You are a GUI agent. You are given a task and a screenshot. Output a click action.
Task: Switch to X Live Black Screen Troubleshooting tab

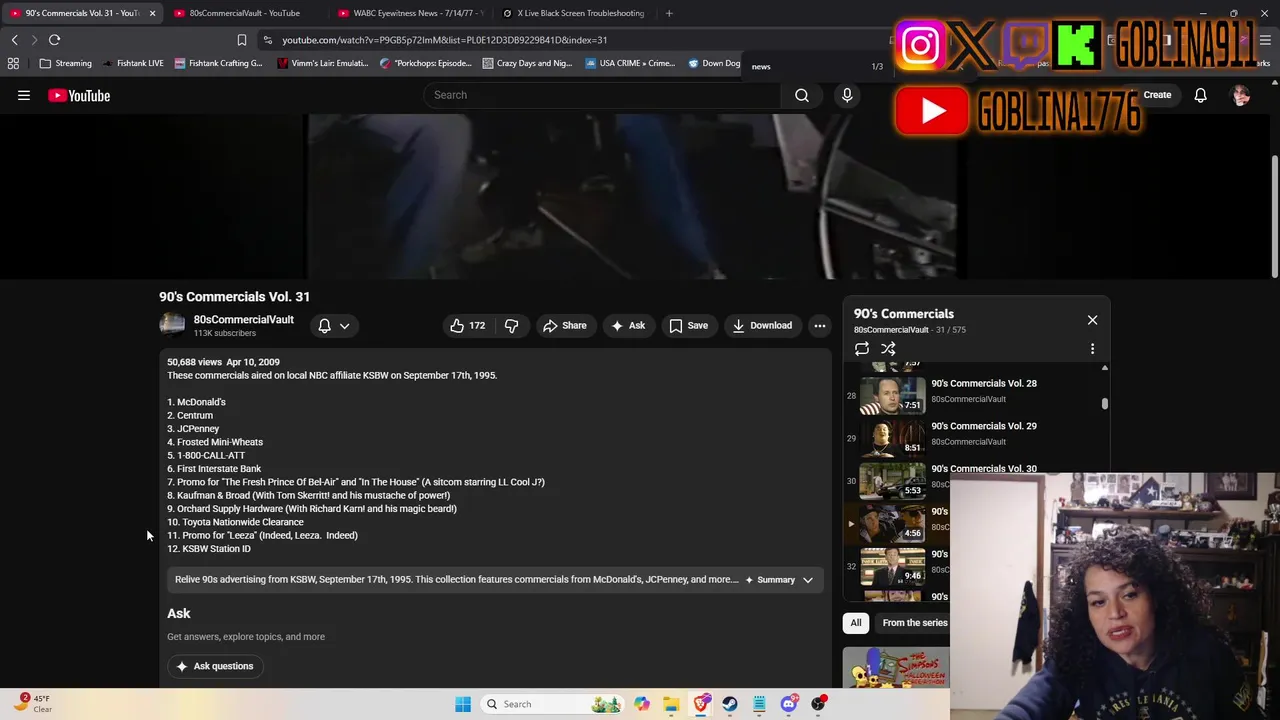(574, 13)
